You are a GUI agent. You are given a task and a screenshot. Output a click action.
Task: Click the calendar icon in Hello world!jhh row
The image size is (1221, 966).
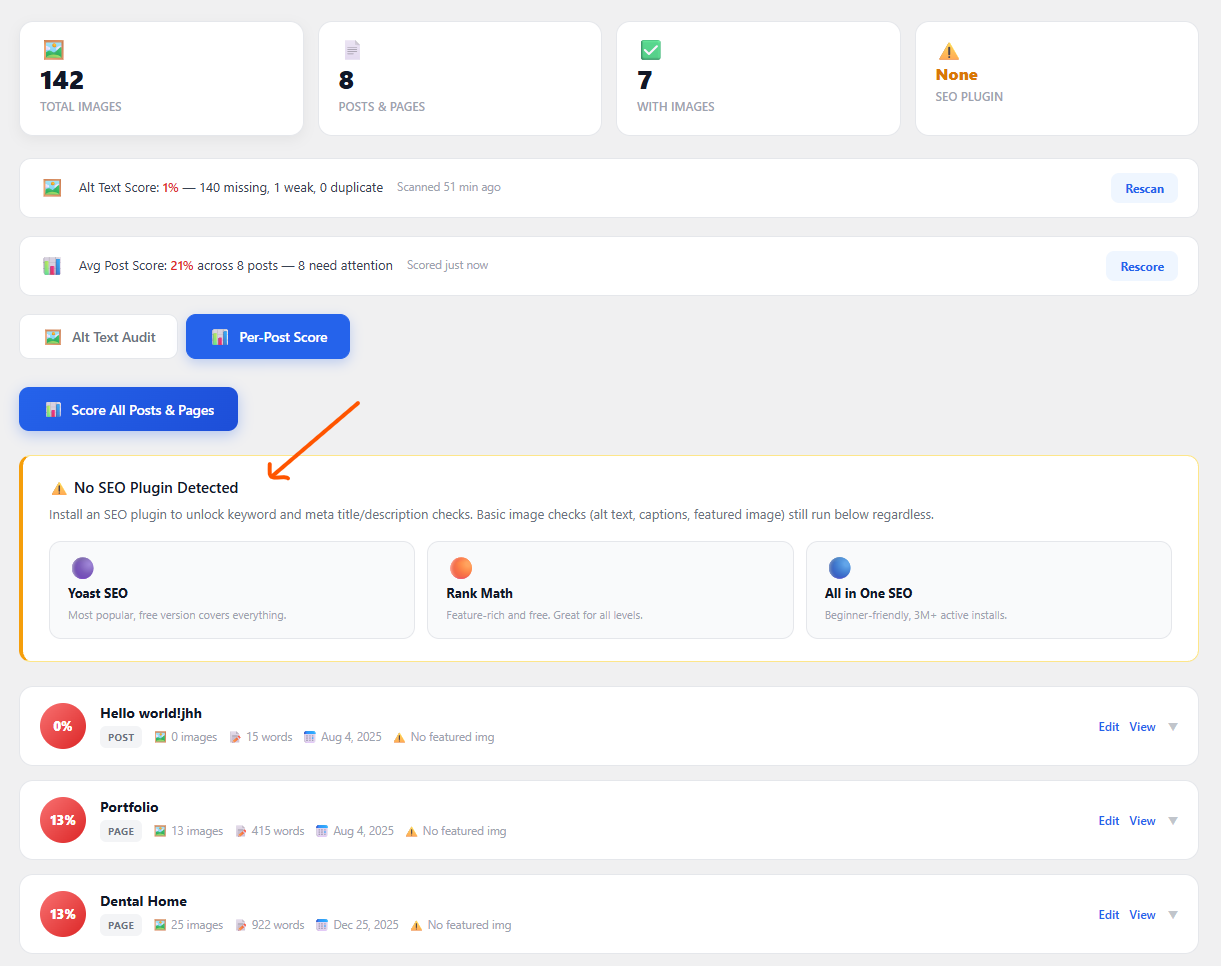click(310, 737)
